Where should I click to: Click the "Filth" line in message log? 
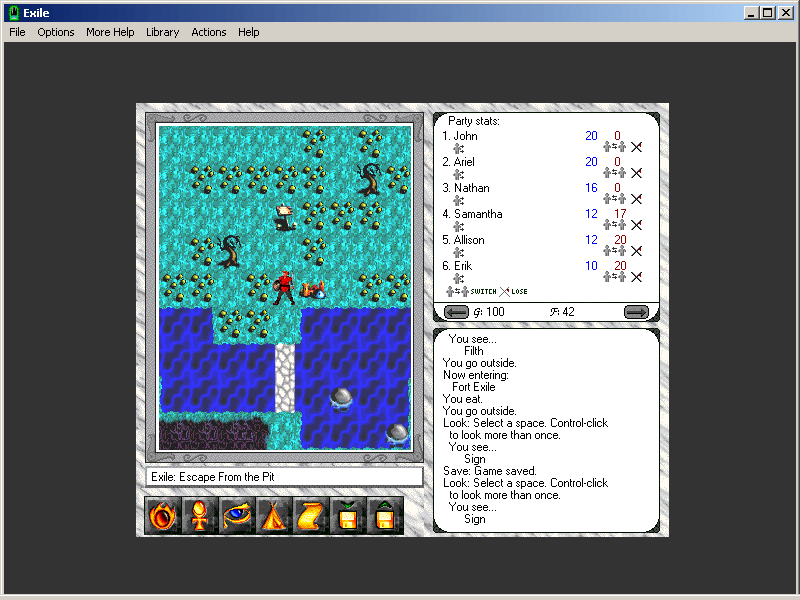(473, 351)
